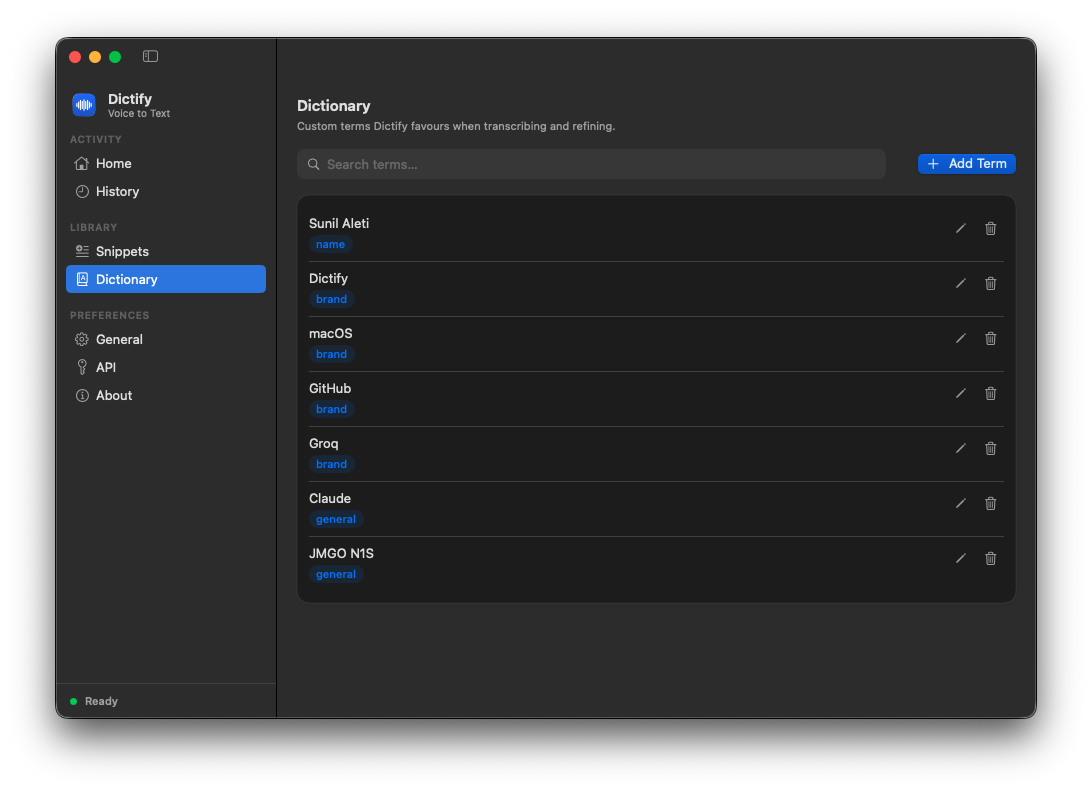Screen dimensions: 1092x792
Task: Edit the Dictify dictionary term
Action: (960, 284)
